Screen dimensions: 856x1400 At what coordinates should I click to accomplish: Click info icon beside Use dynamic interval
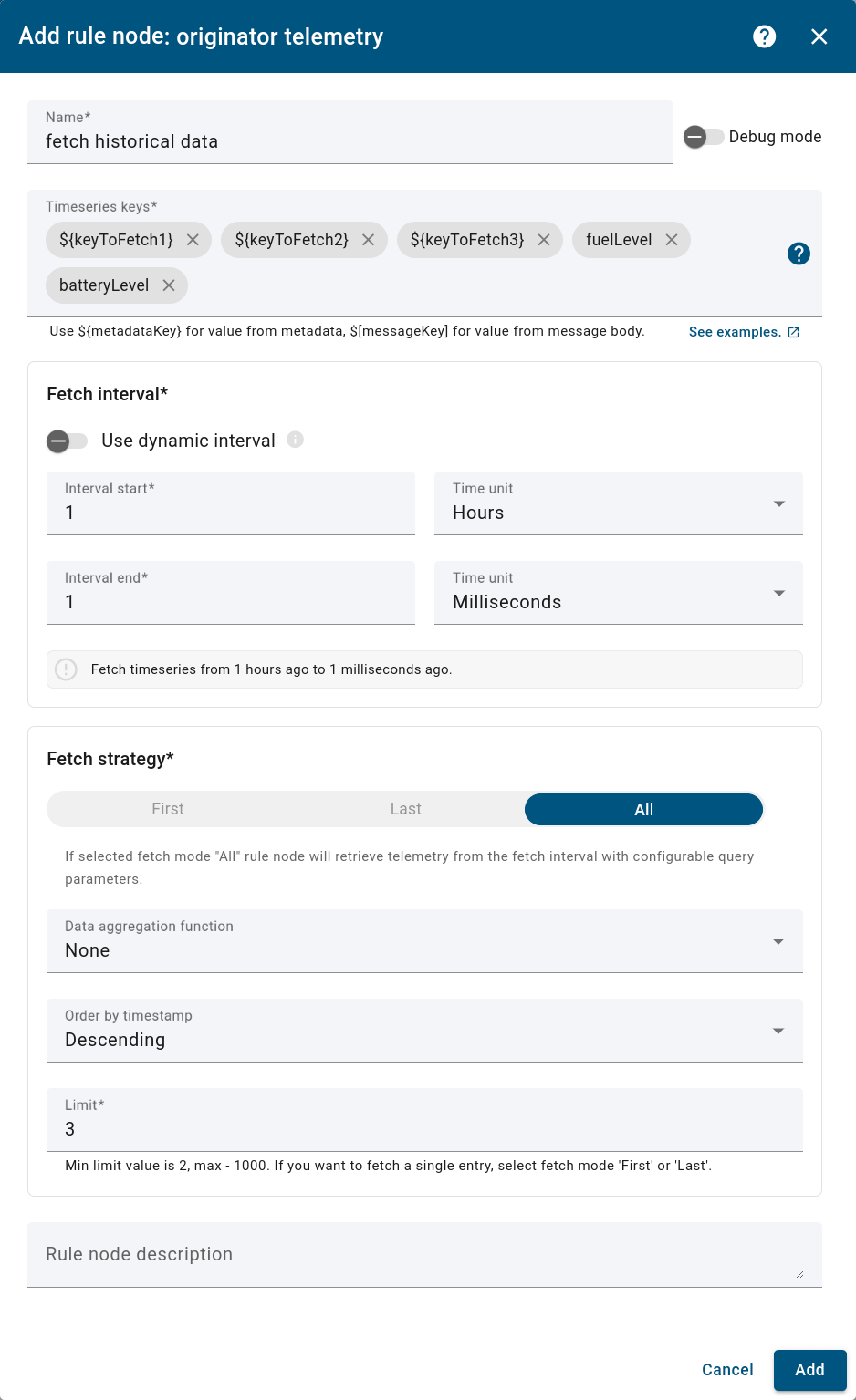(295, 440)
